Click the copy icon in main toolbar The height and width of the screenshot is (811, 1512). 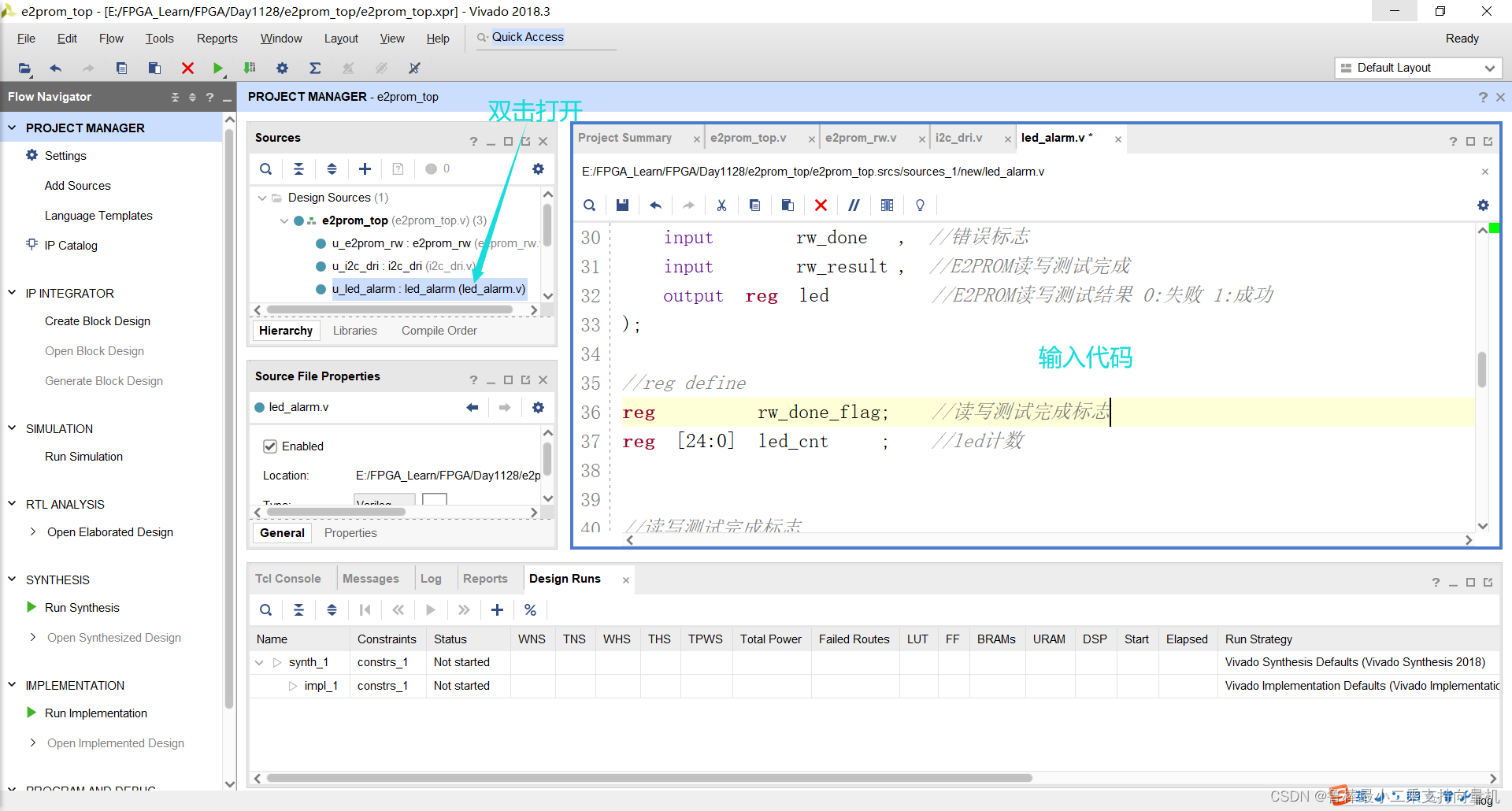[121, 69]
